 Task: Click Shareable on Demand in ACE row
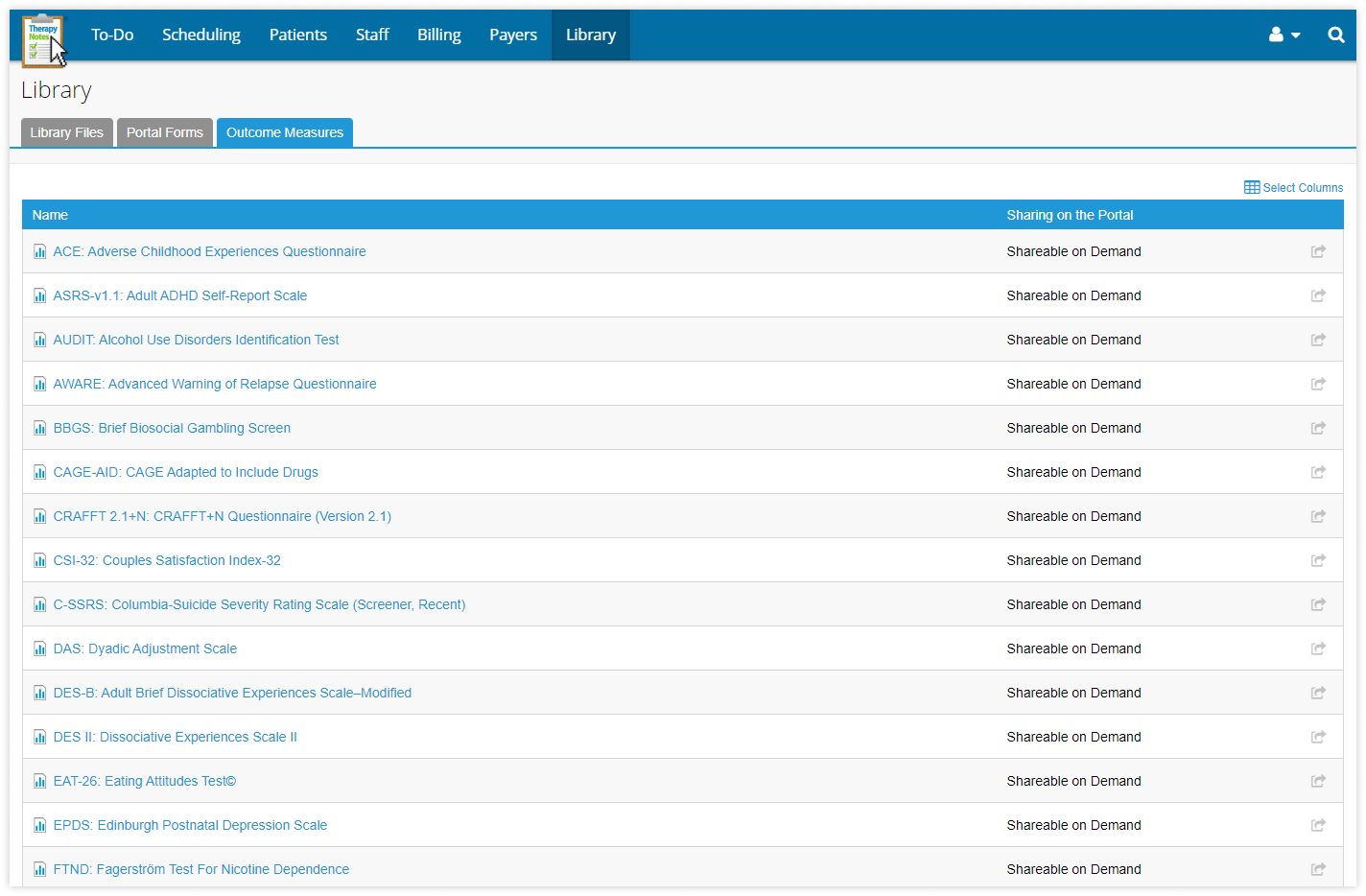[x=1073, y=251]
